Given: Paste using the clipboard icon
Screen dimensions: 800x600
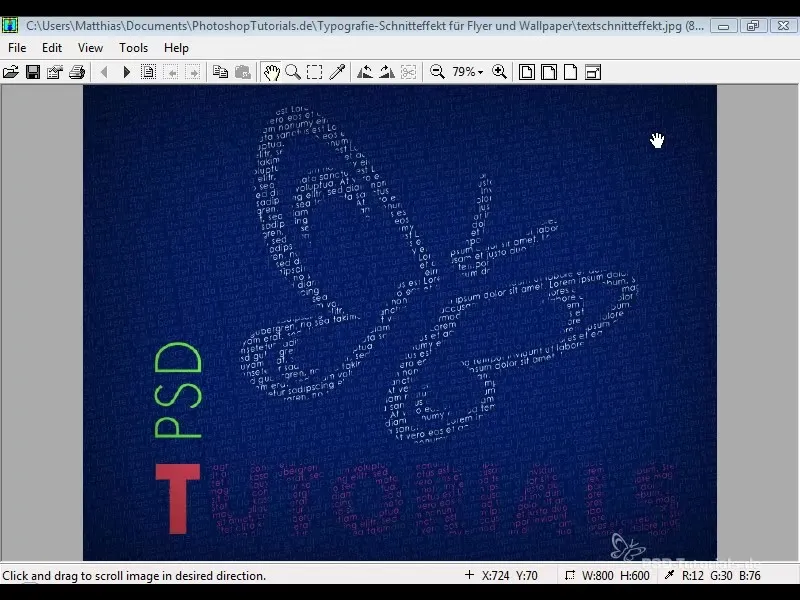Looking at the screenshot, I should pyautogui.click(x=243, y=72).
